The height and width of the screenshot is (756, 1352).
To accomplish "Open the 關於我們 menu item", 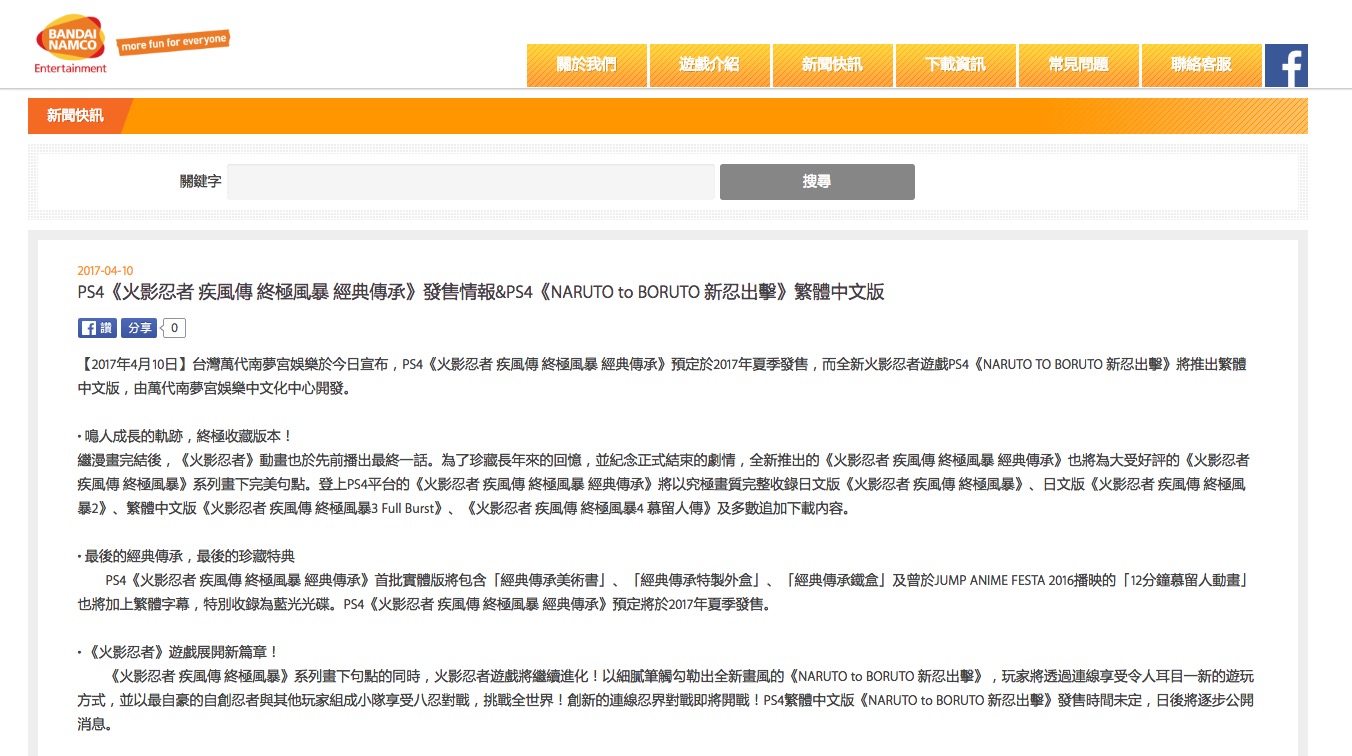I will tap(586, 65).
